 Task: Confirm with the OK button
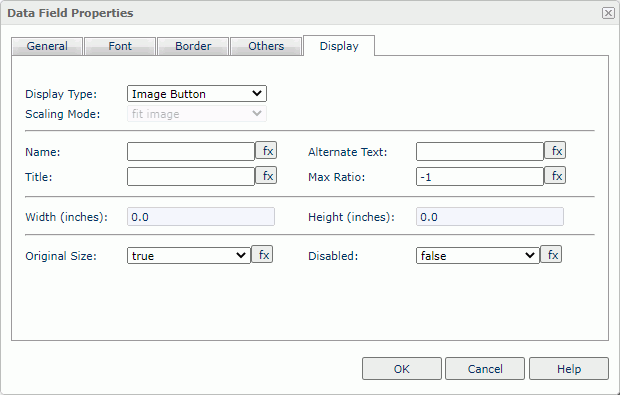coord(402,369)
